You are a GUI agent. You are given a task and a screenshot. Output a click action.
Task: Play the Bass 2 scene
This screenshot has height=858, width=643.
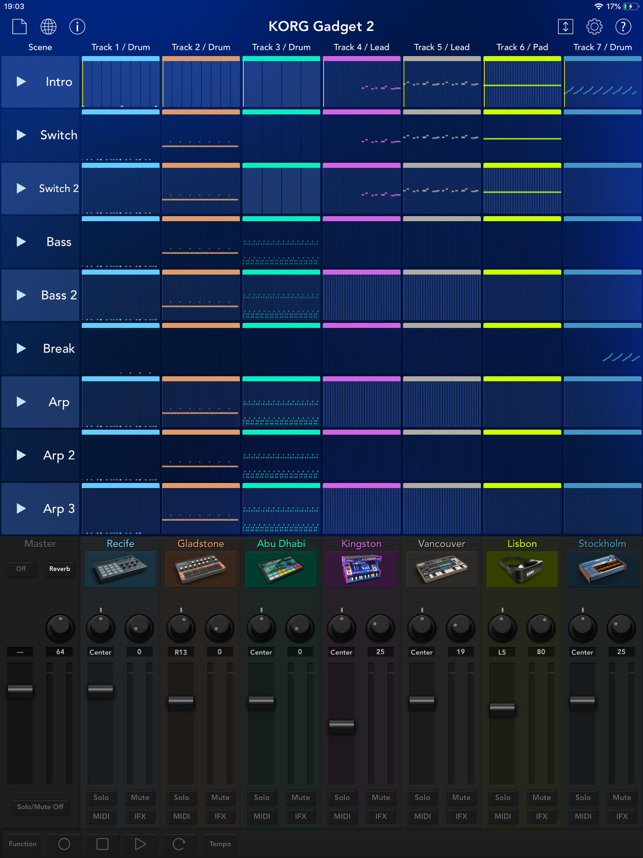21,295
